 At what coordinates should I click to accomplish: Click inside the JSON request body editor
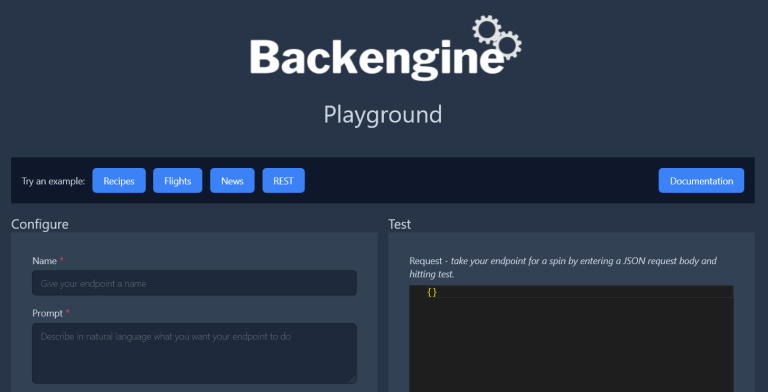(x=571, y=339)
